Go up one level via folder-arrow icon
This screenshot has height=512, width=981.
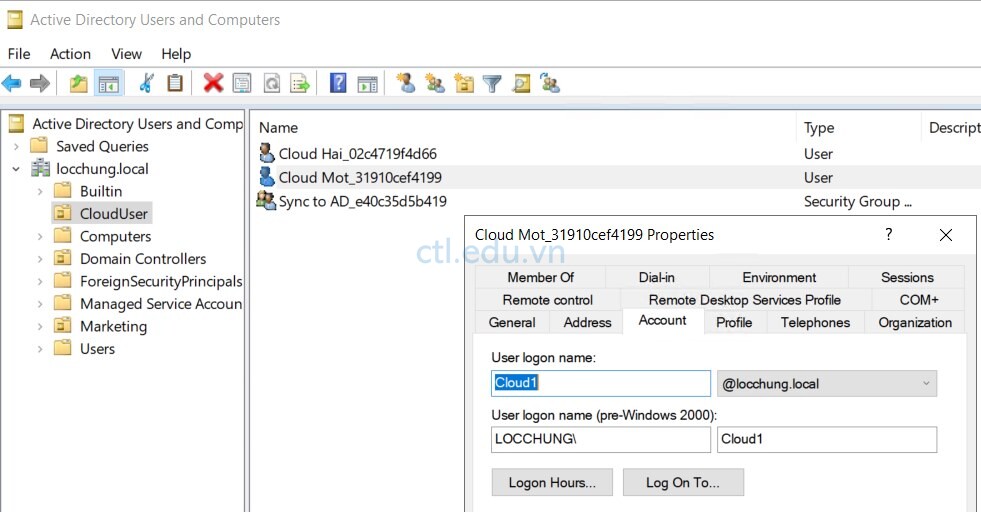pyautogui.click(x=79, y=83)
